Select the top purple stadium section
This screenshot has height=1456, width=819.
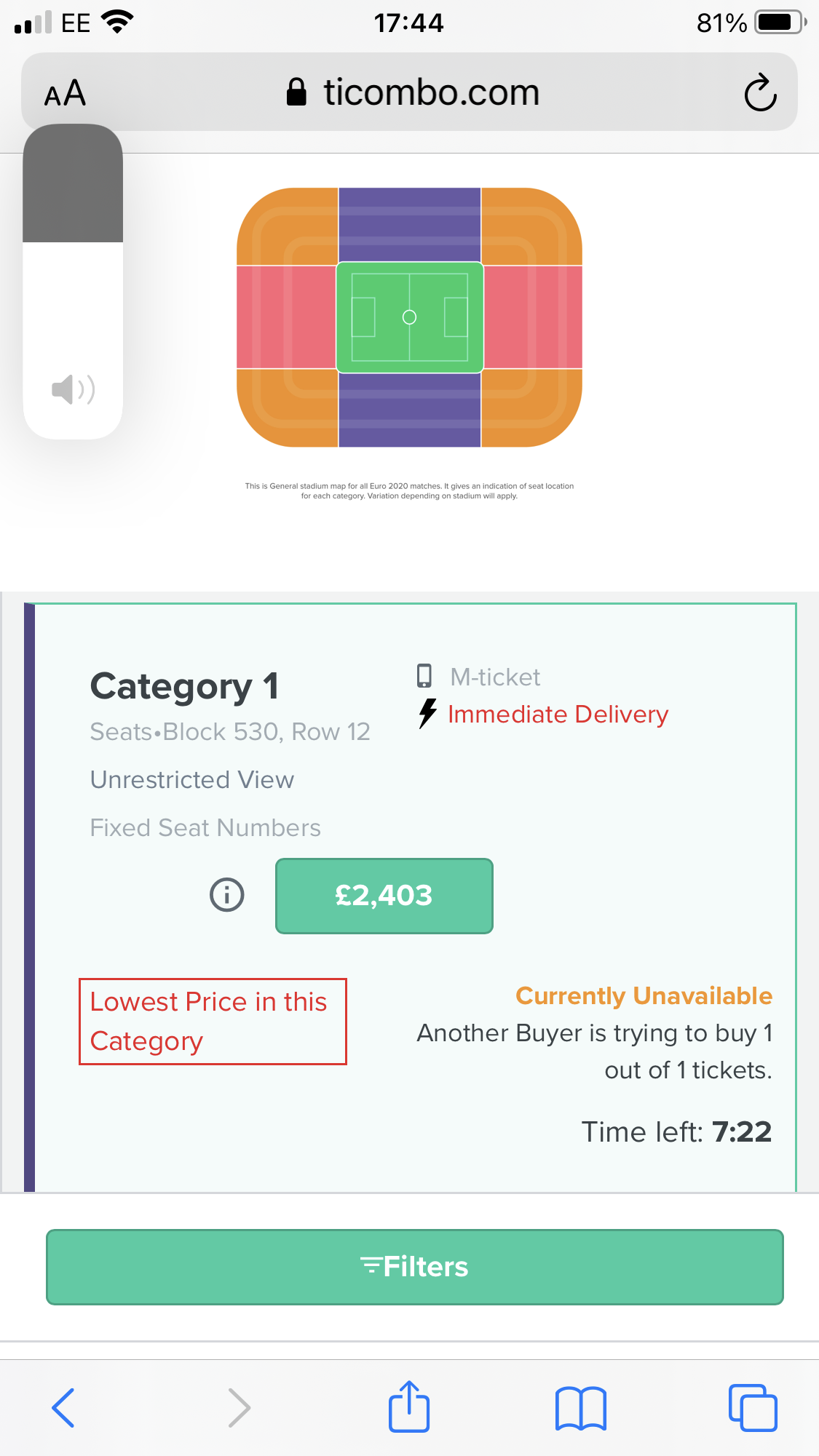(x=409, y=224)
